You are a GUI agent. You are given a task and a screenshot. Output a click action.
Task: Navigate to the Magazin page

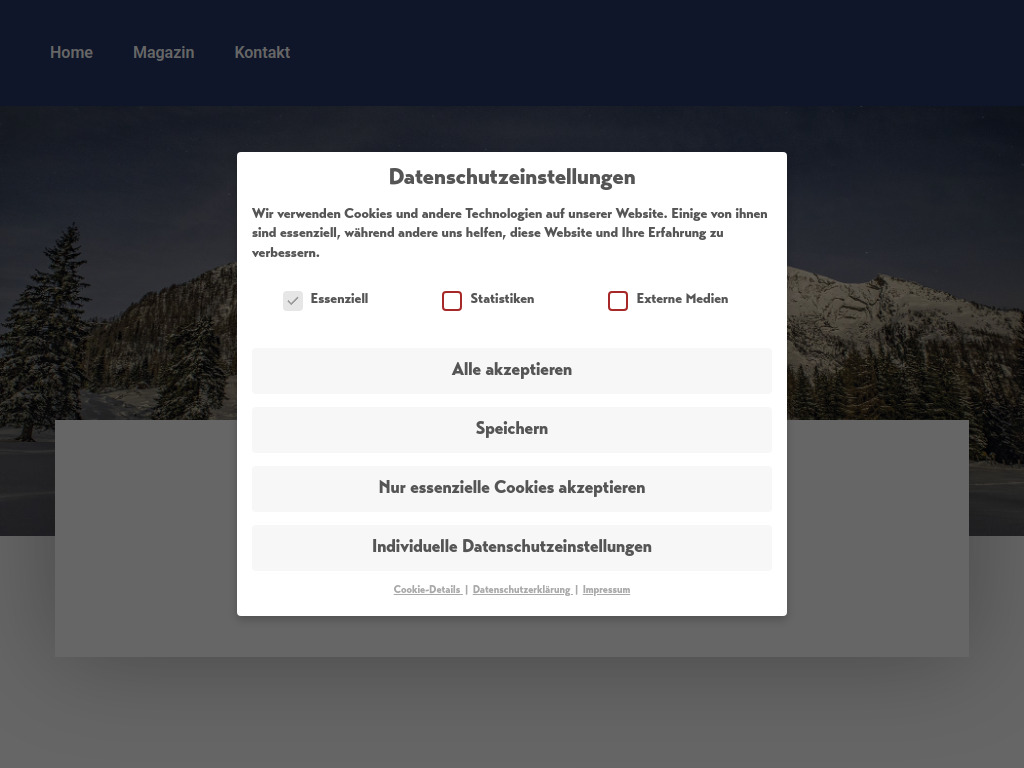tap(163, 52)
